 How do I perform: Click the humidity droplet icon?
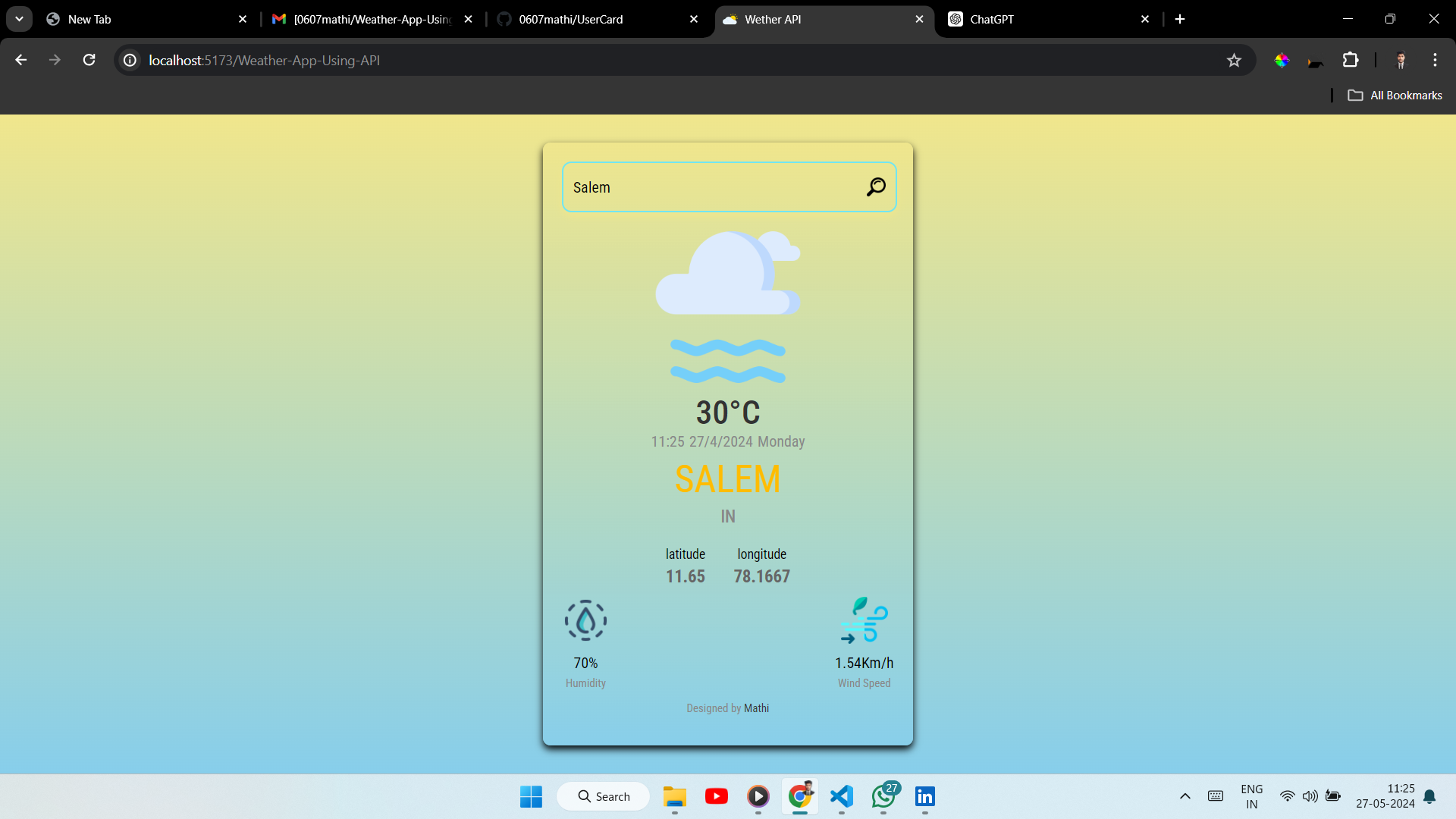click(x=585, y=620)
